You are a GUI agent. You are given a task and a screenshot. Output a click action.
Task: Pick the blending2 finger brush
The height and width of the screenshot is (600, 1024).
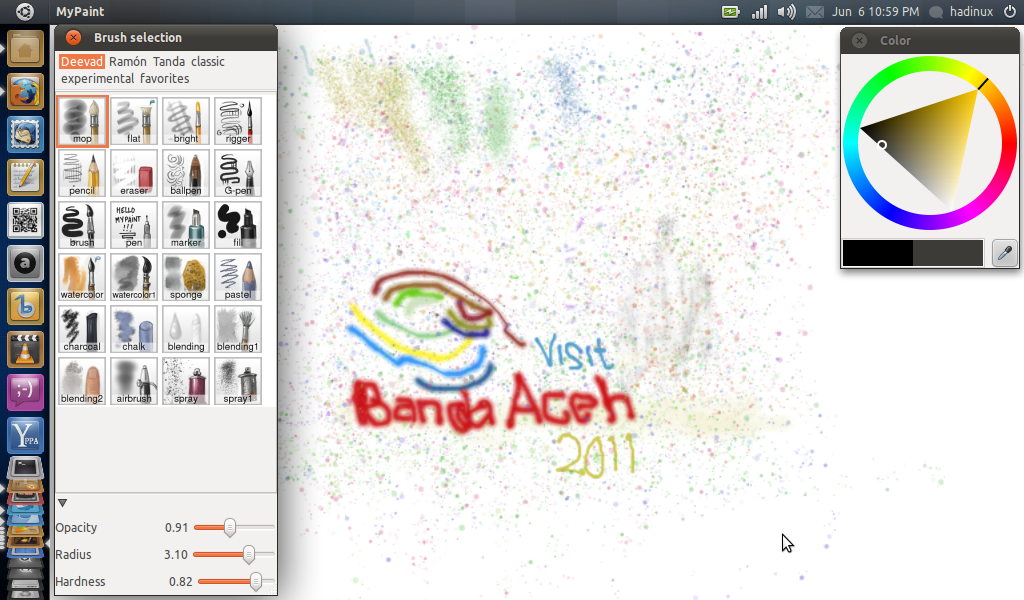(82, 381)
